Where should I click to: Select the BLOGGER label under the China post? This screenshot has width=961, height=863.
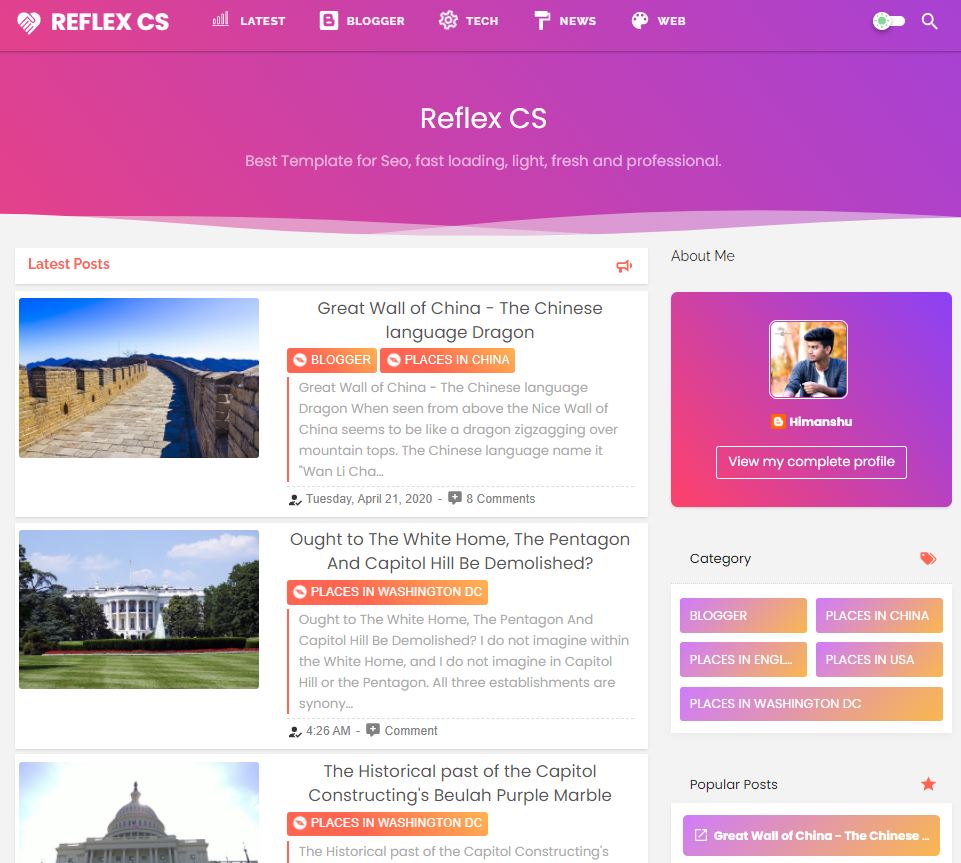331,360
